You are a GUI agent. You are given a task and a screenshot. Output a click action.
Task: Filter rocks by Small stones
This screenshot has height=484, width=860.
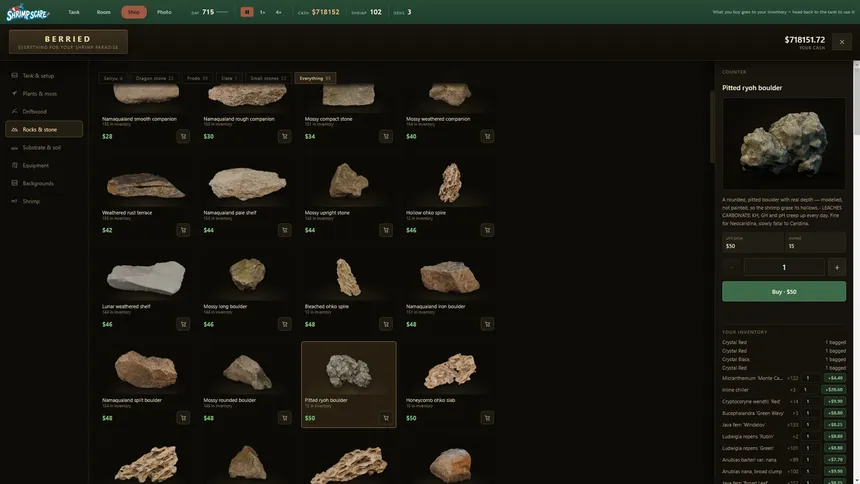[x=268, y=78]
